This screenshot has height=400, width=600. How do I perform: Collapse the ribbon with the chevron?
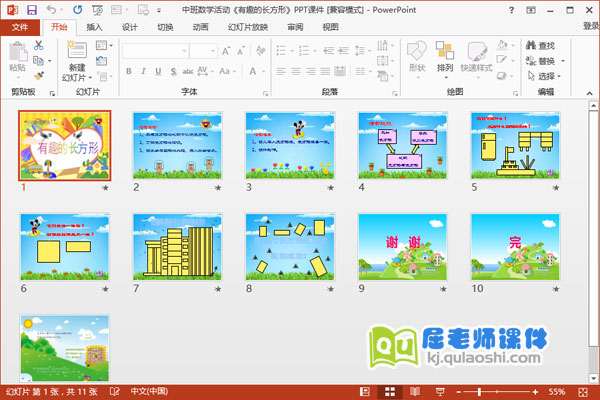click(589, 93)
